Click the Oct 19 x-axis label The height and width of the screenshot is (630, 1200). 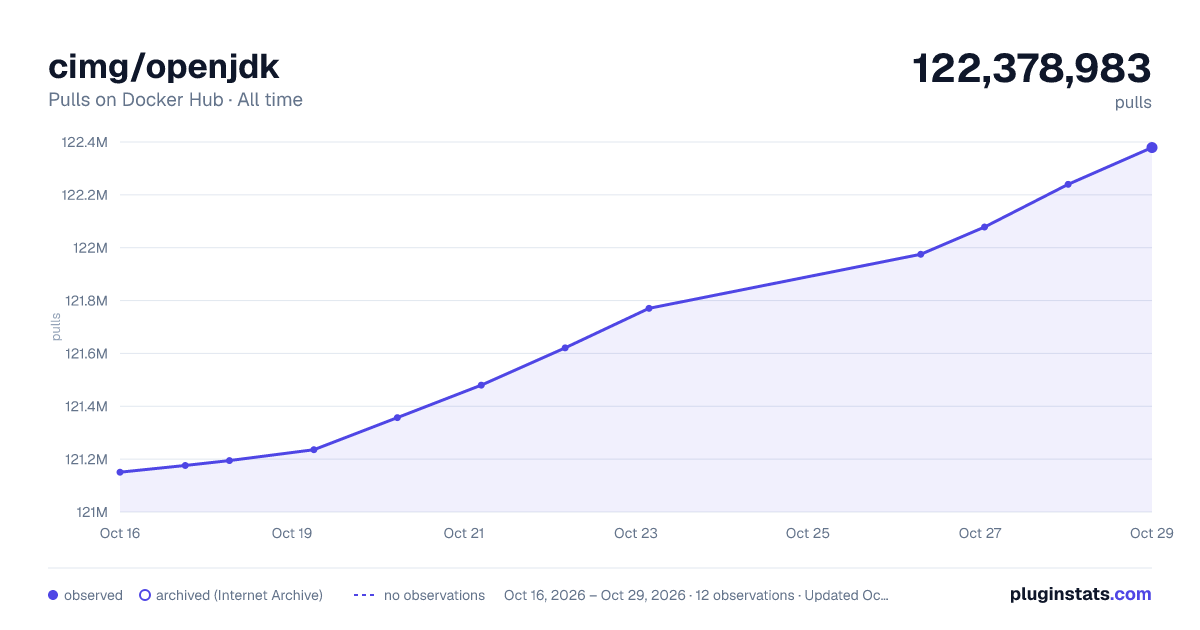click(x=292, y=533)
